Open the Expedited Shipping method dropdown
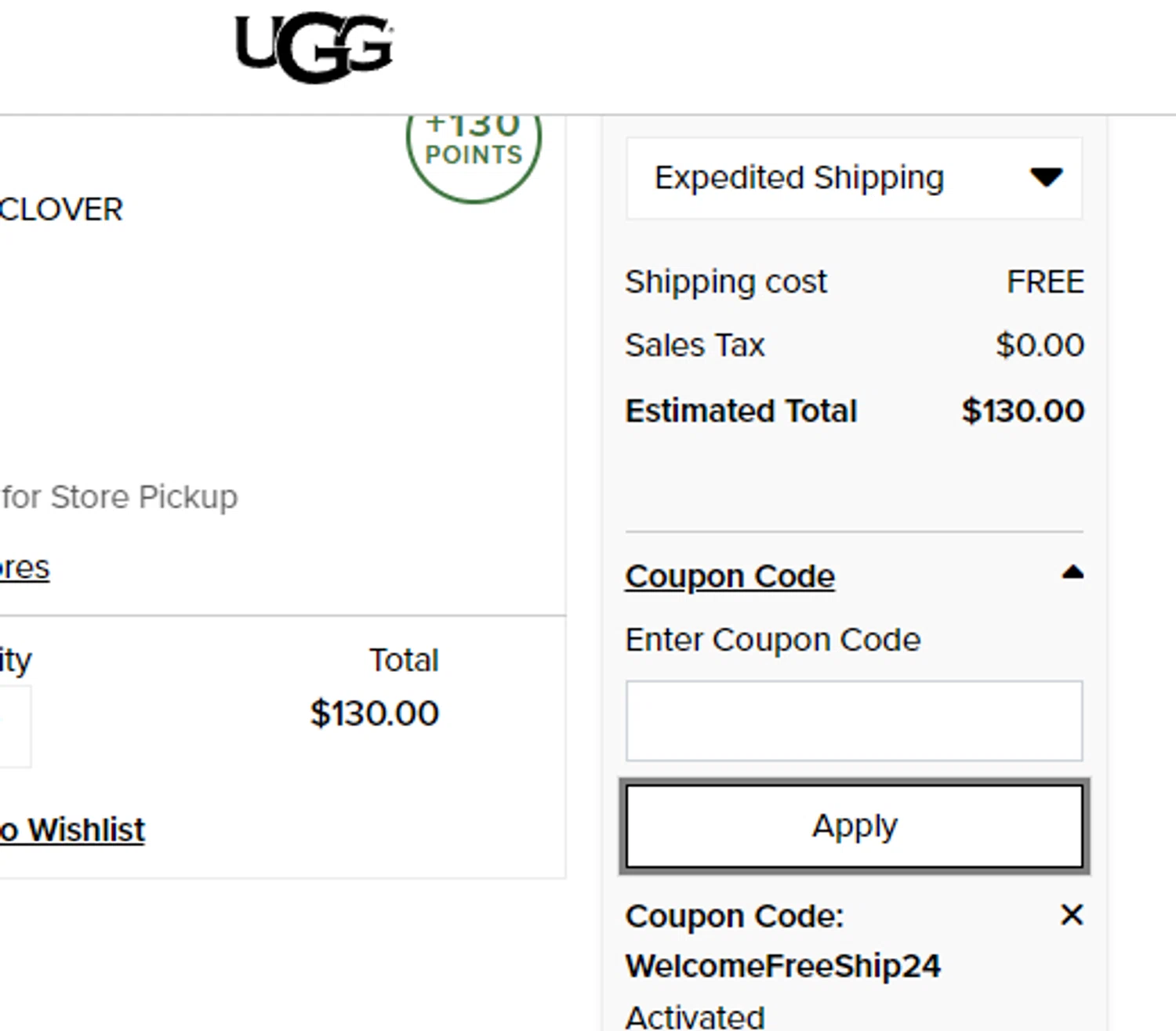The width and height of the screenshot is (1176, 1031). pyautogui.click(x=854, y=178)
